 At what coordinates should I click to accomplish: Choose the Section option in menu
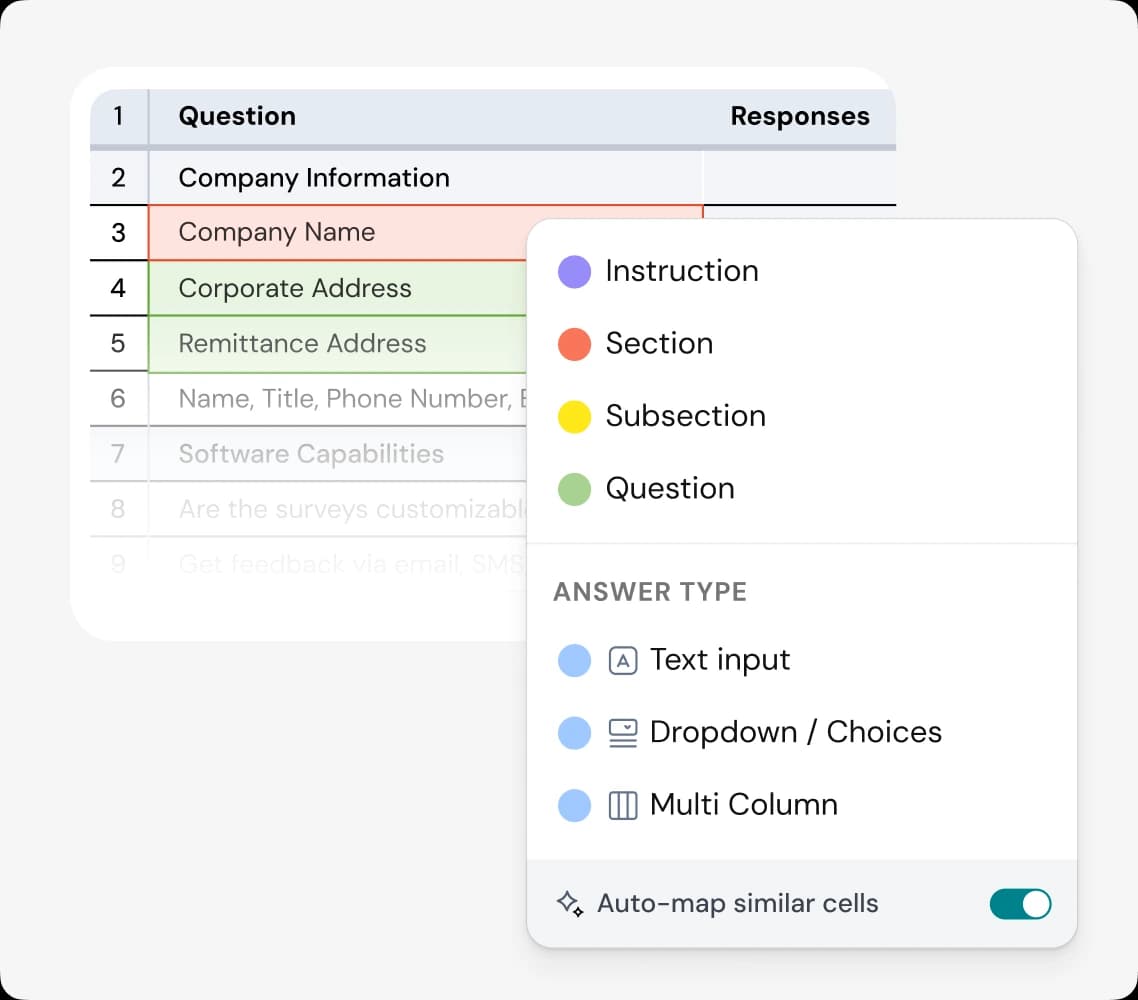tap(659, 343)
